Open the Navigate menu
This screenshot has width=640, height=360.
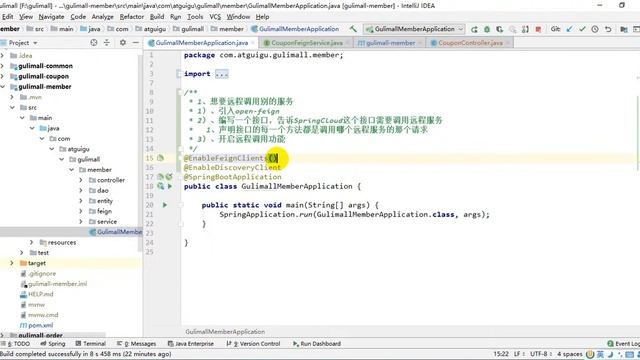click(51, 17)
